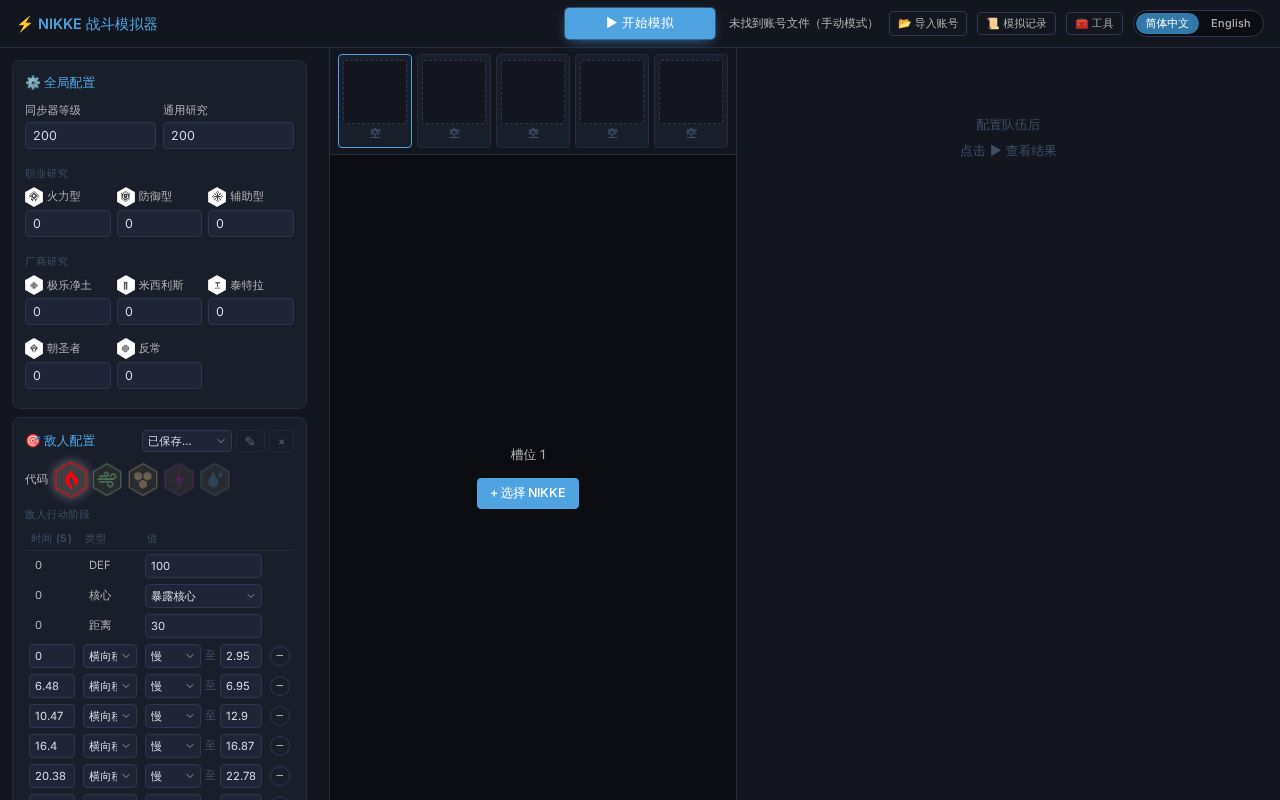The image size is (1280, 800).
Task: Select the iron element hexagon icon
Action: [143, 480]
